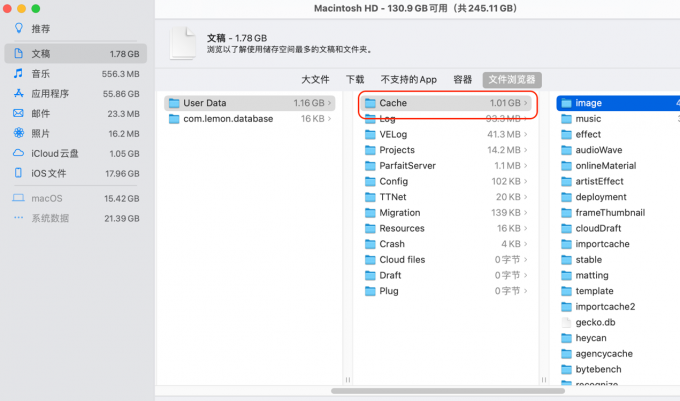Screen dimensions: 680x401
Task: Click the ParfaitServer folder icon
Action: pos(370,166)
